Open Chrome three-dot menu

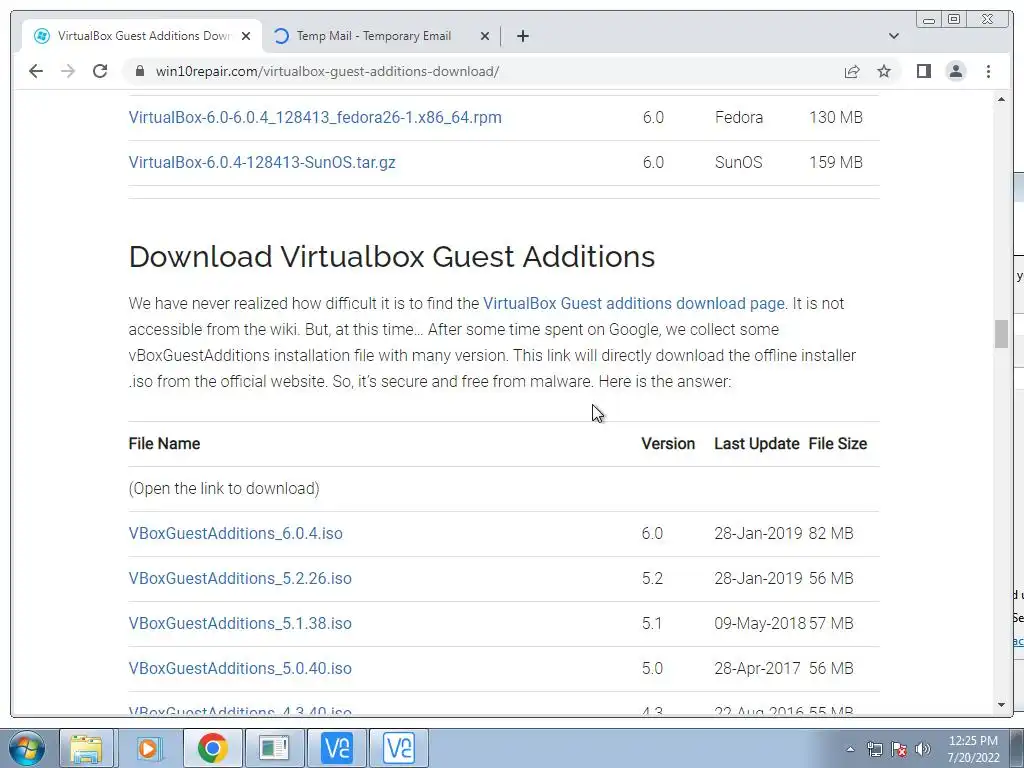pos(988,71)
